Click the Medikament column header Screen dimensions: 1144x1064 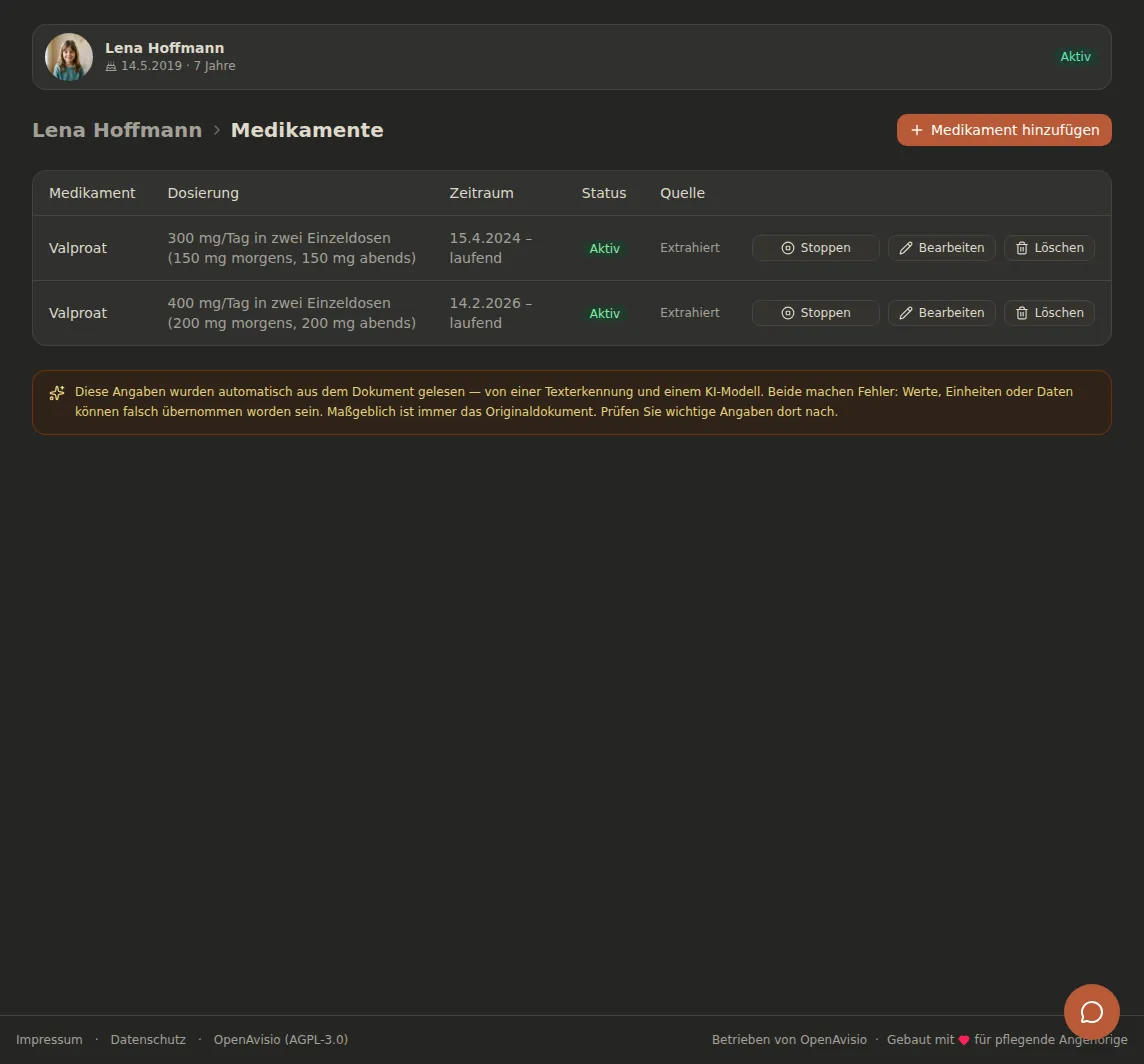click(92, 193)
